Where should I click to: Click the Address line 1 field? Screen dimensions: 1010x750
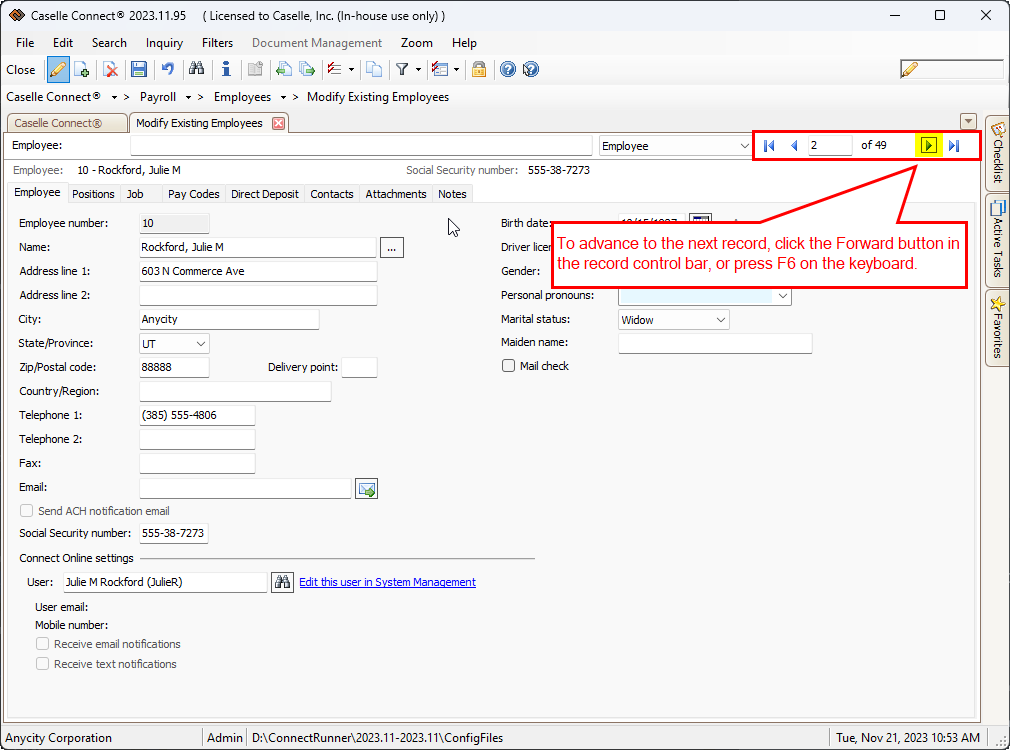(x=258, y=271)
